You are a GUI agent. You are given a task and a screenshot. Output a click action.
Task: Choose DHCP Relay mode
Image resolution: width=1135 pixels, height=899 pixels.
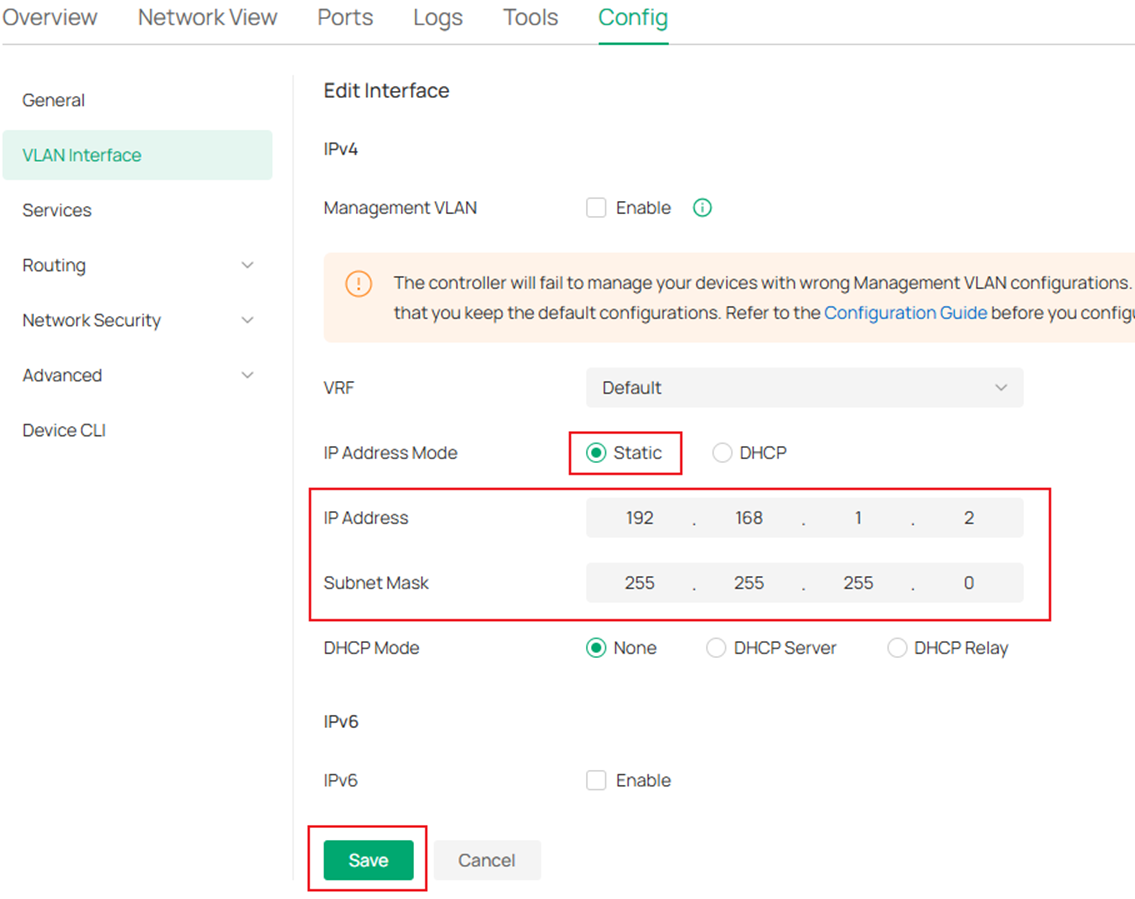point(896,648)
